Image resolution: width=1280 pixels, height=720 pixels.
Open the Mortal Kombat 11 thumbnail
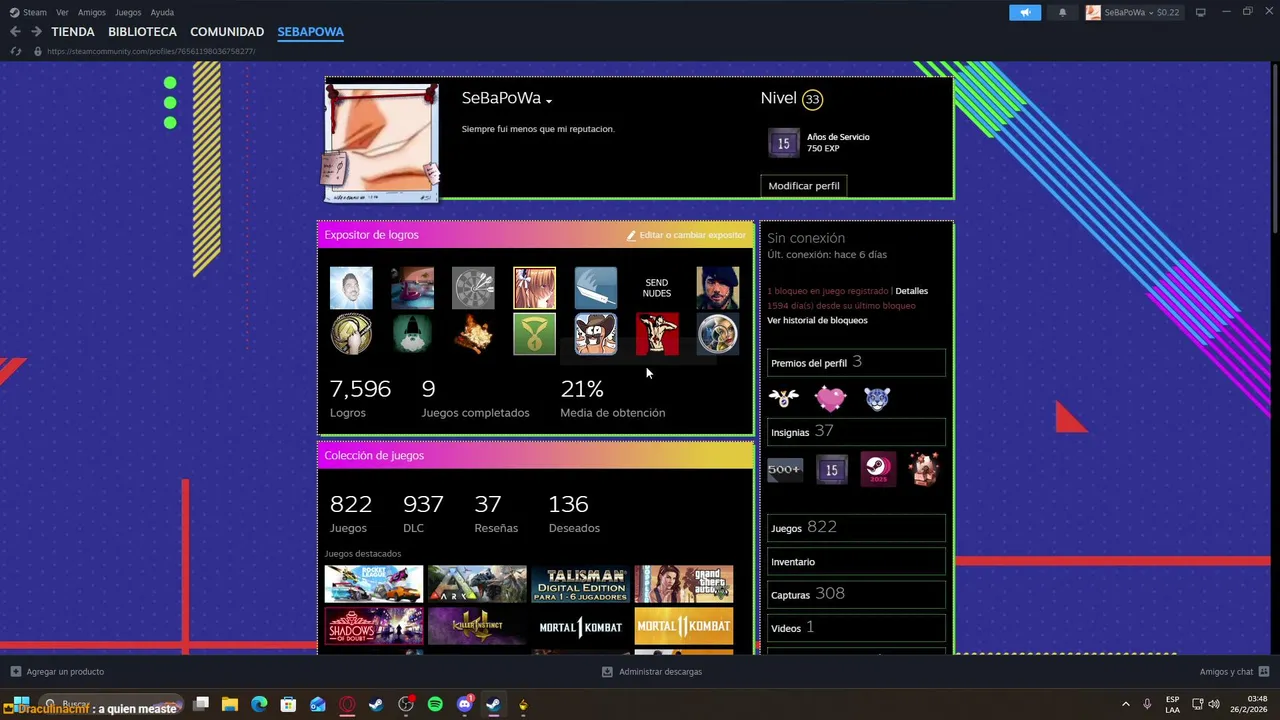[684, 627]
